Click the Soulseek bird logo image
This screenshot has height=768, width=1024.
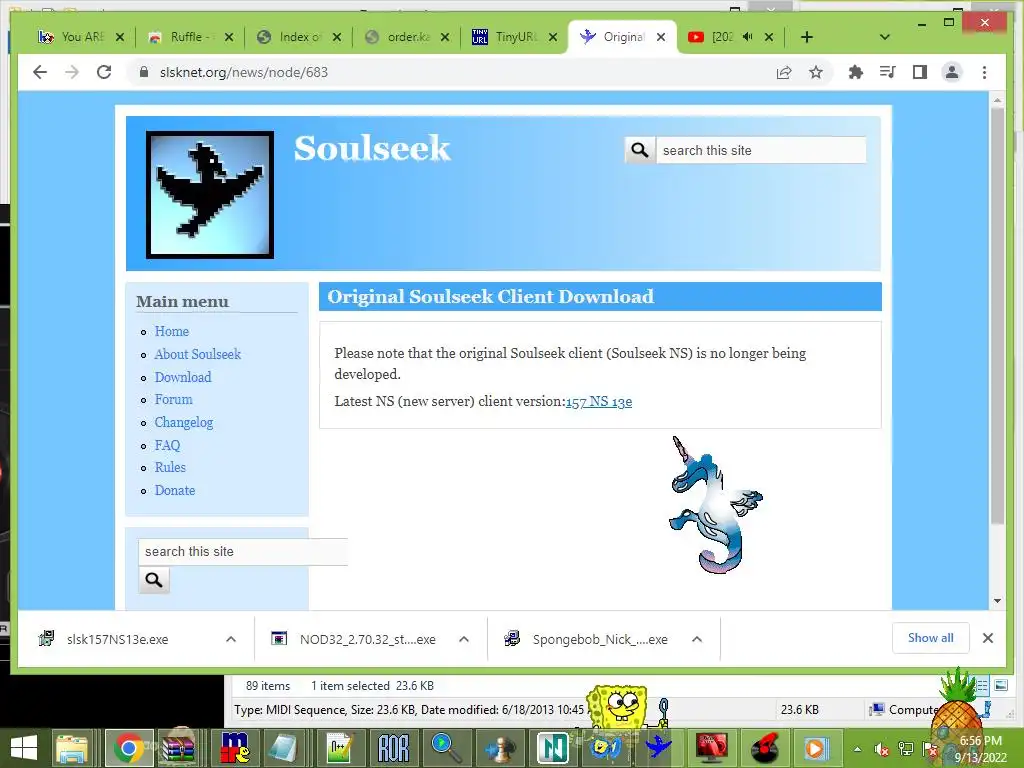[x=210, y=195]
